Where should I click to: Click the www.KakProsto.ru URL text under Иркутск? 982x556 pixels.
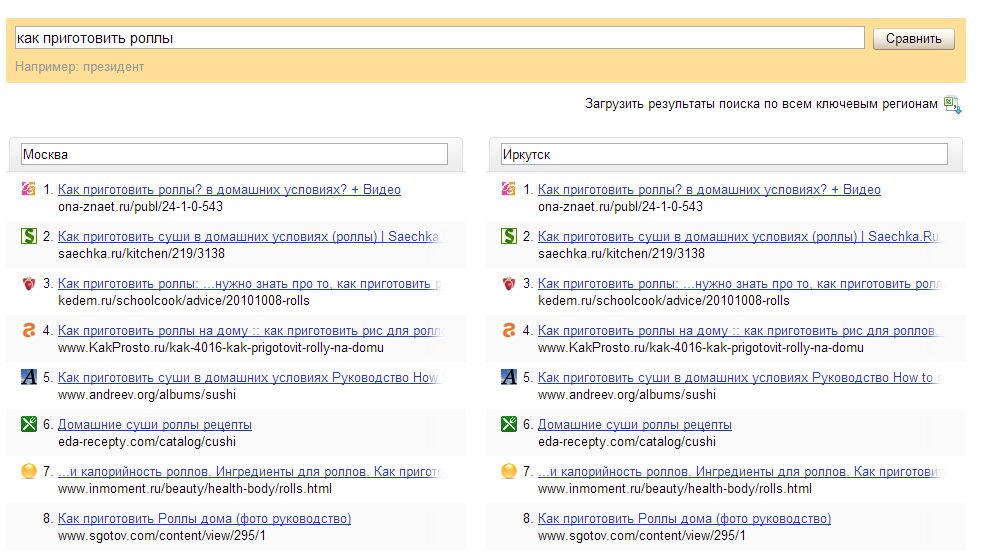click(x=700, y=348)
